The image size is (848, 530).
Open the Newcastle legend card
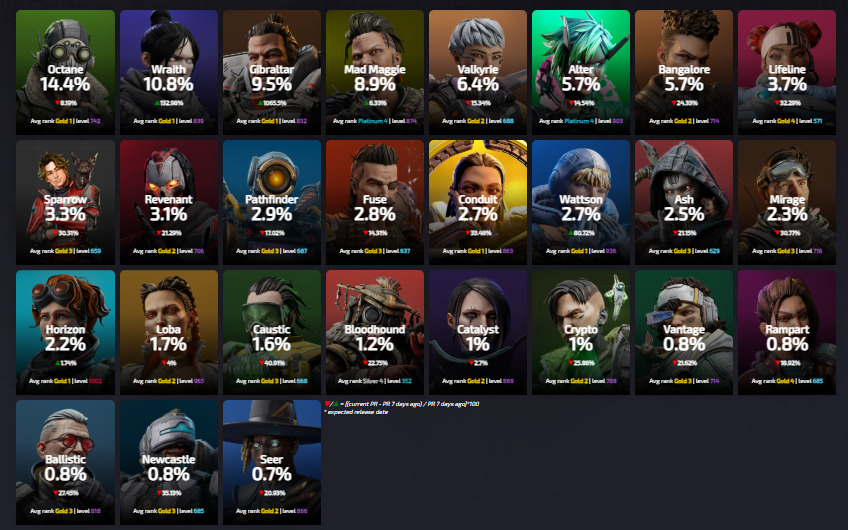(169, 462)
